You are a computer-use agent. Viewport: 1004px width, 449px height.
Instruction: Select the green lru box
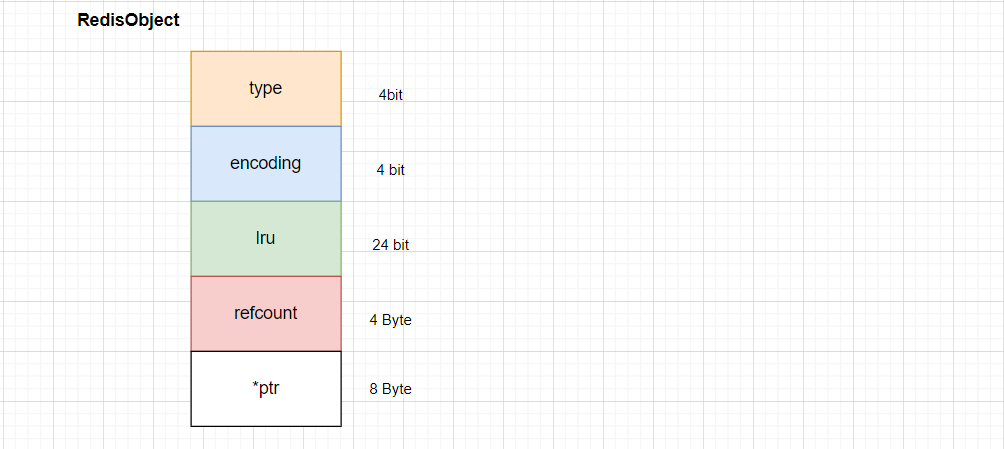(266, 238)
